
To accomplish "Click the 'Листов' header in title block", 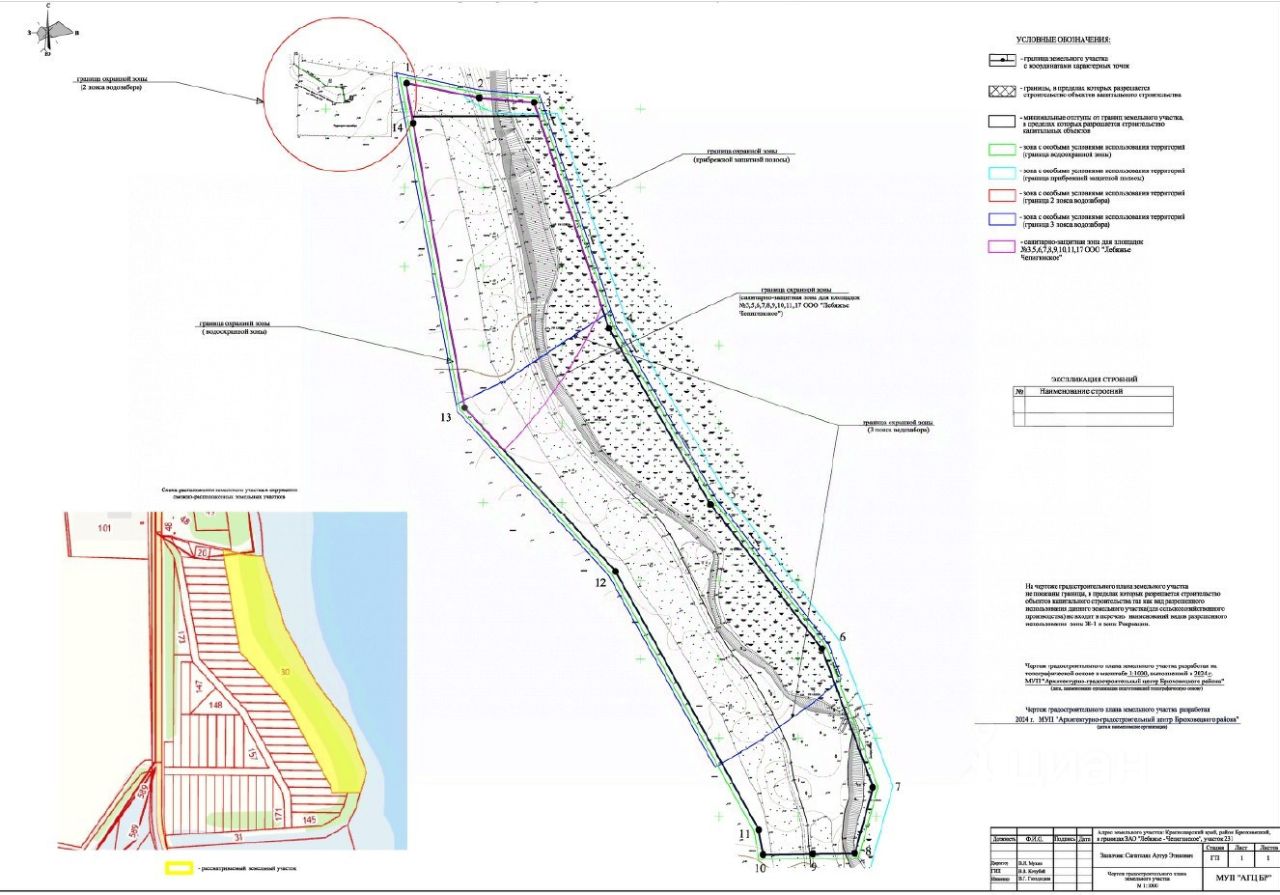I will pyautogui.click(x=1268, y=847).
